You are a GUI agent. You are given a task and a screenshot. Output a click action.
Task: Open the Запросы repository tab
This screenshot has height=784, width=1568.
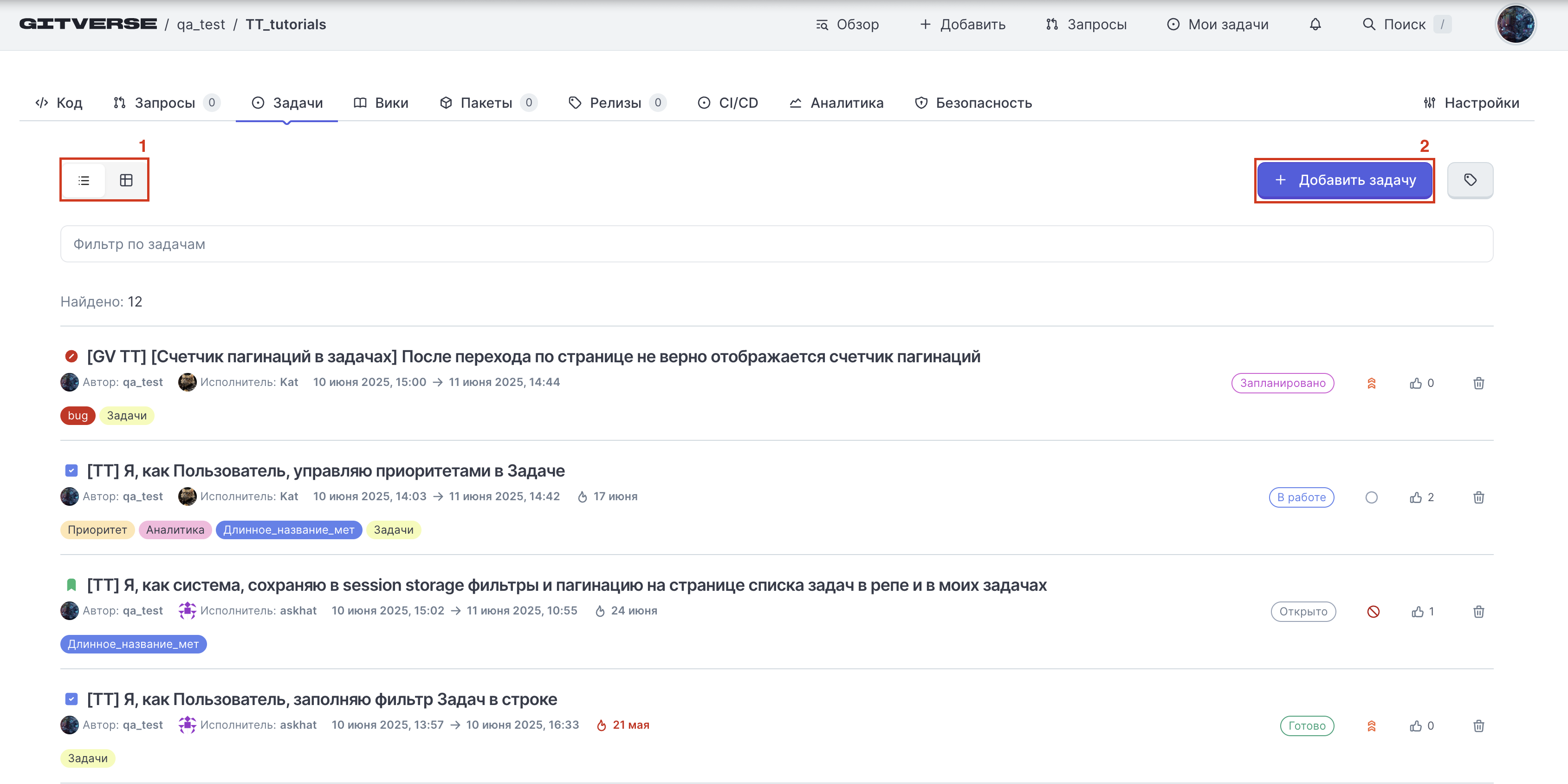pos(166,103)
